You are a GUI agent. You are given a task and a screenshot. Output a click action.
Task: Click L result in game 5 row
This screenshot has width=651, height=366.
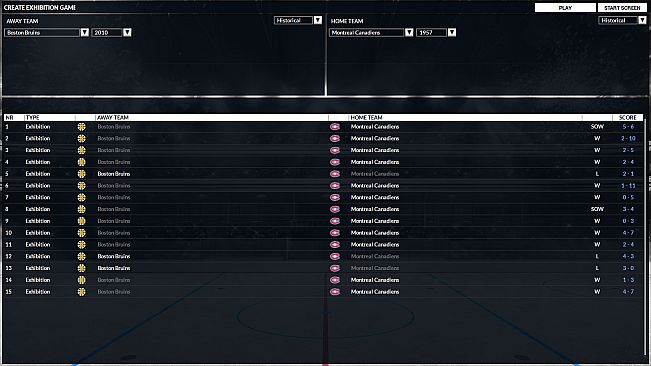tap(597, 174)
